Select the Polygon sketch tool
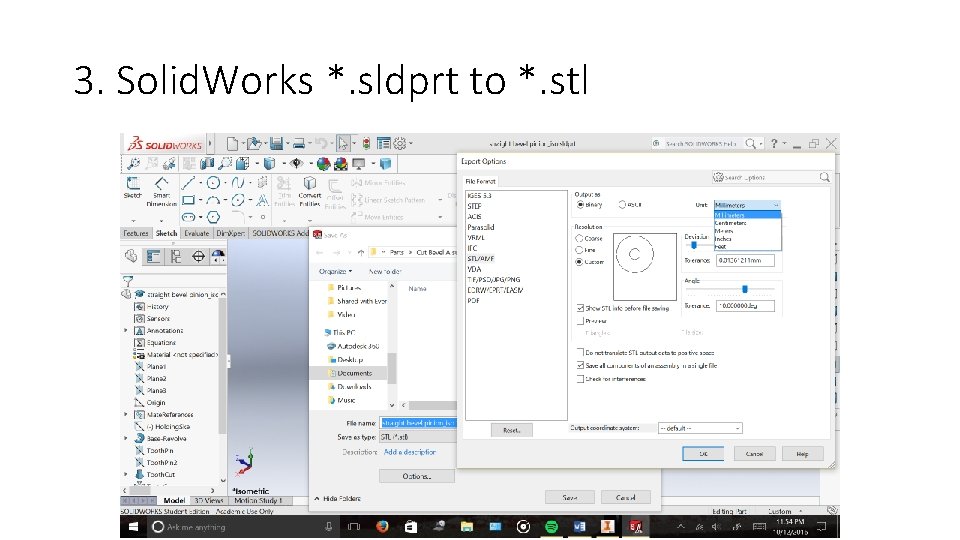Screen dimensions: 960x540 click(213, 217)
